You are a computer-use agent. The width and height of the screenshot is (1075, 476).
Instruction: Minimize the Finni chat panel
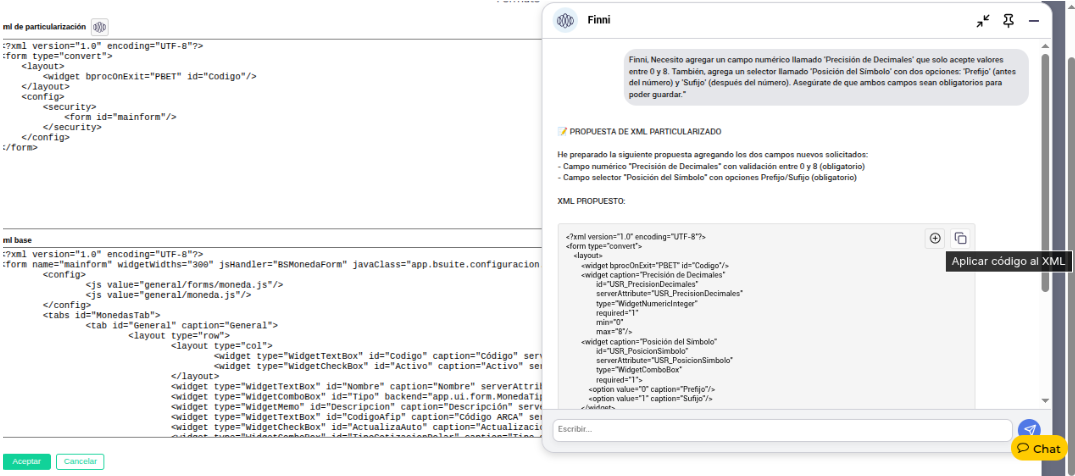1033,21
